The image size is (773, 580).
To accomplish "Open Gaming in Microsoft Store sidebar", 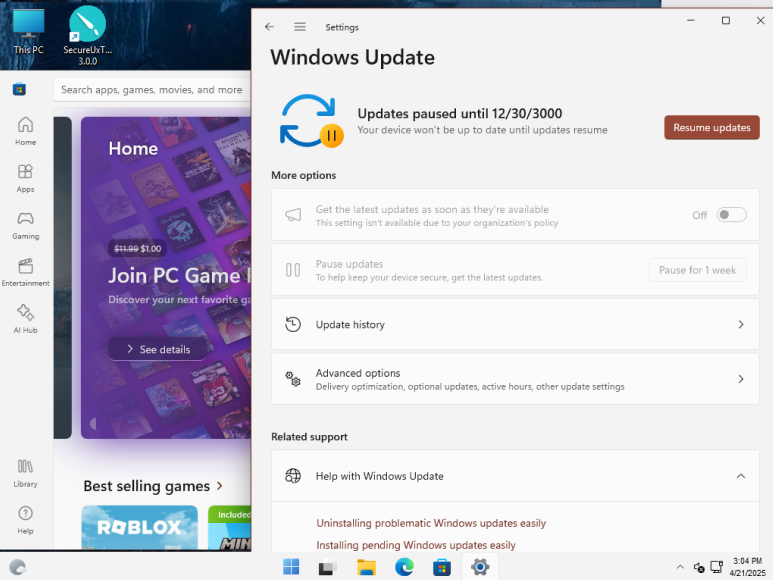I will pyautogui.click(x=26, y=225).
